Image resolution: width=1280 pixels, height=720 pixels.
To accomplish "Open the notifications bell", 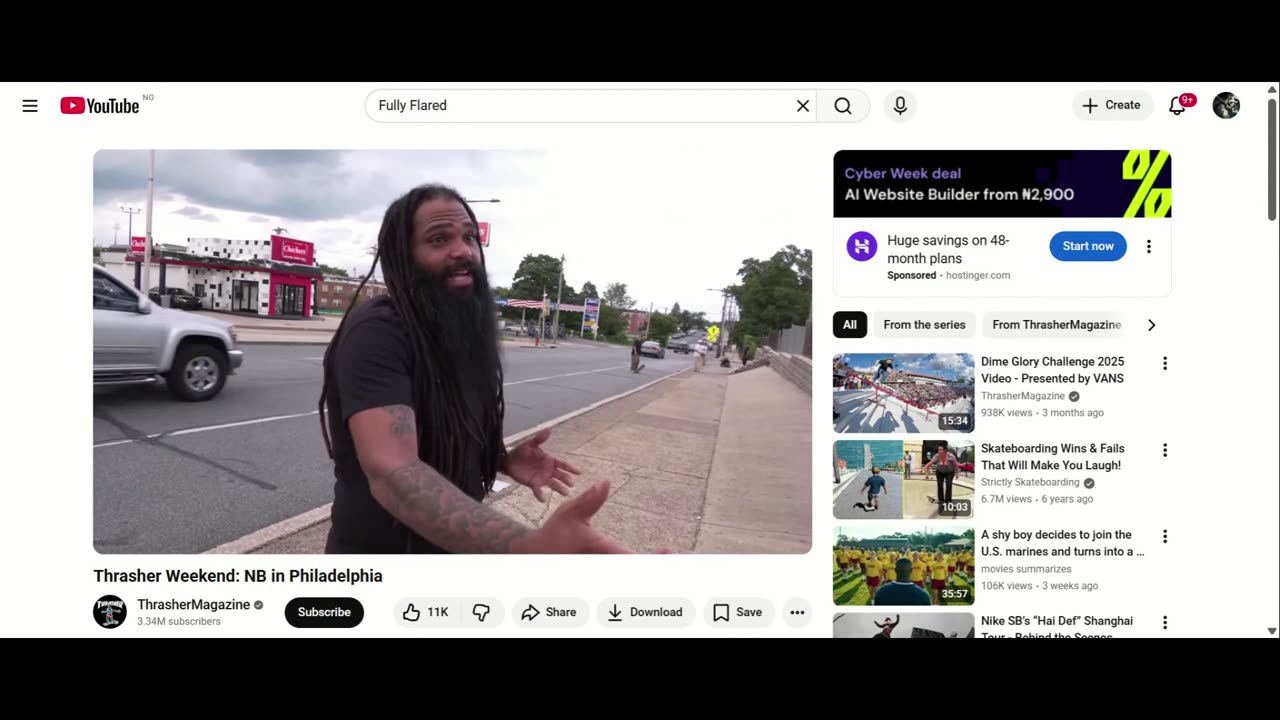I will tap(1178, 105).
